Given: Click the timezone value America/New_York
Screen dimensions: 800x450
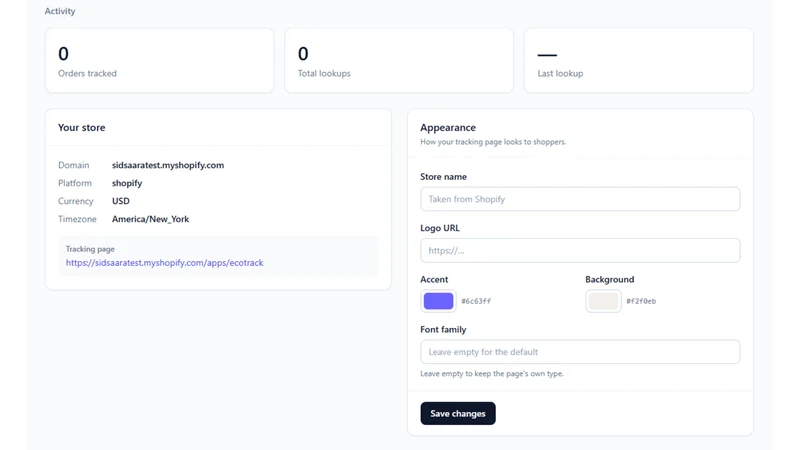Looking at the screenshot, I should pyautogui.click(x=151, y=219).
